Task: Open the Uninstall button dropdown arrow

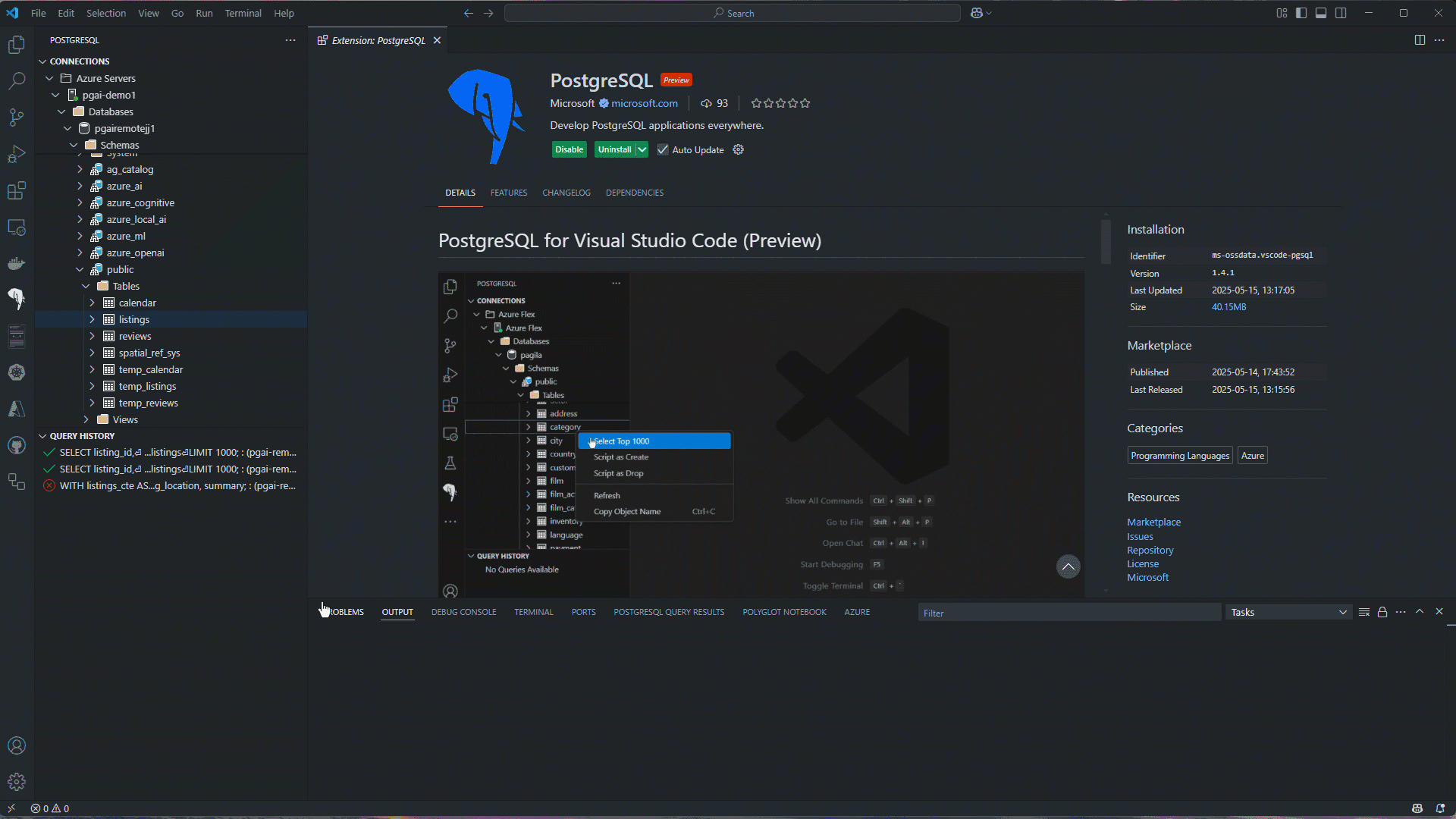Action: click(x=642, y=149)
